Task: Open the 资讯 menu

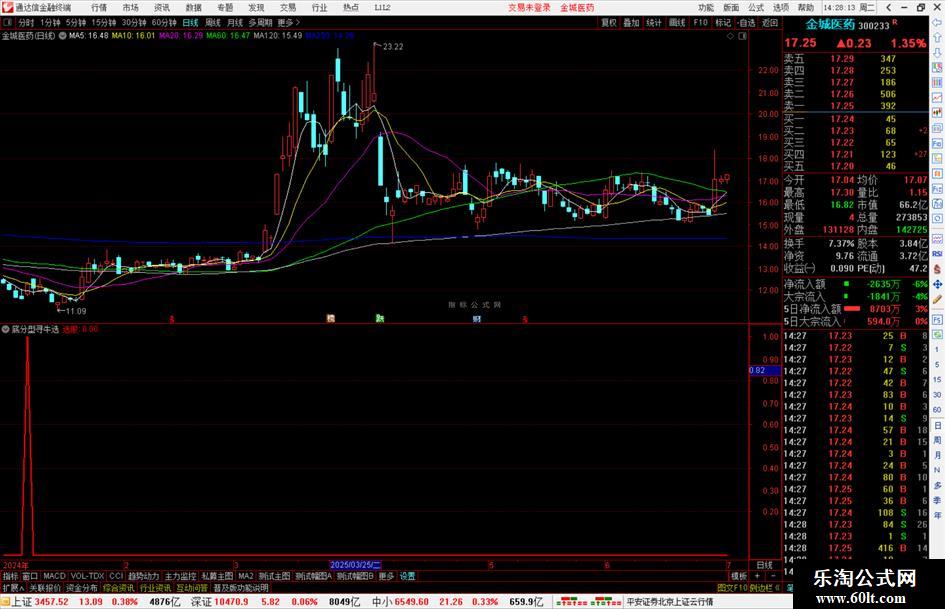Action: pos(162,8)
